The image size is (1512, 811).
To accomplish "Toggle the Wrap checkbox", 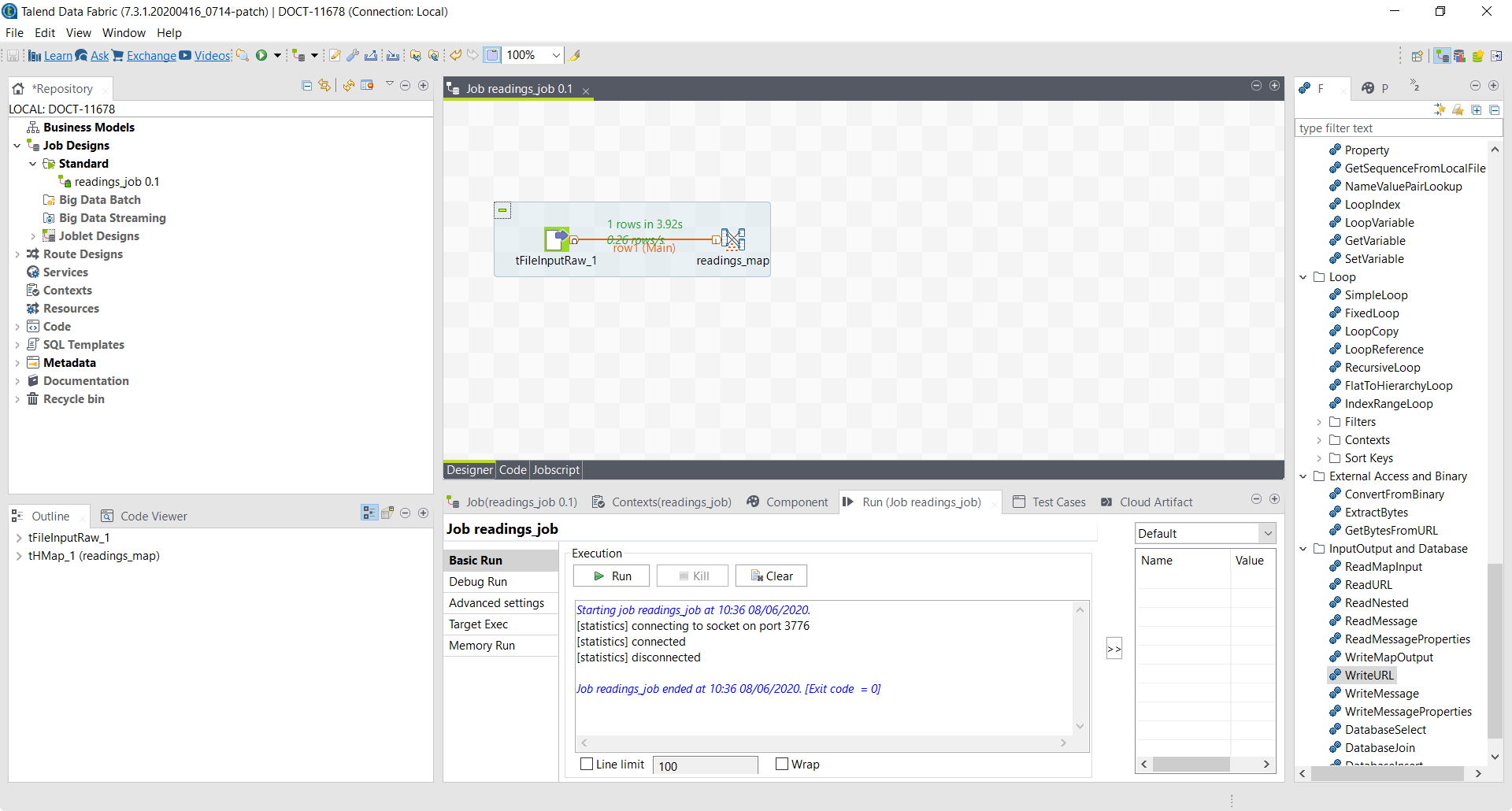I will point(782,764).
